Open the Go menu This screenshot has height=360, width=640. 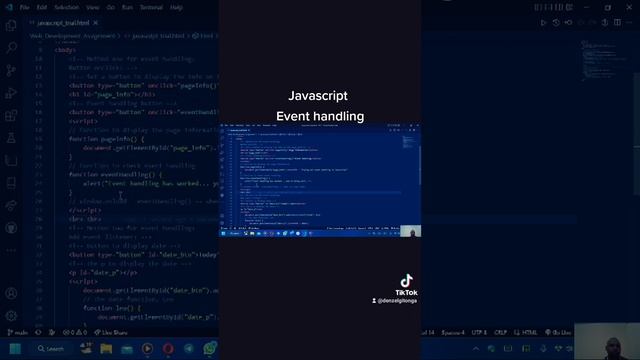coord(111,7)
